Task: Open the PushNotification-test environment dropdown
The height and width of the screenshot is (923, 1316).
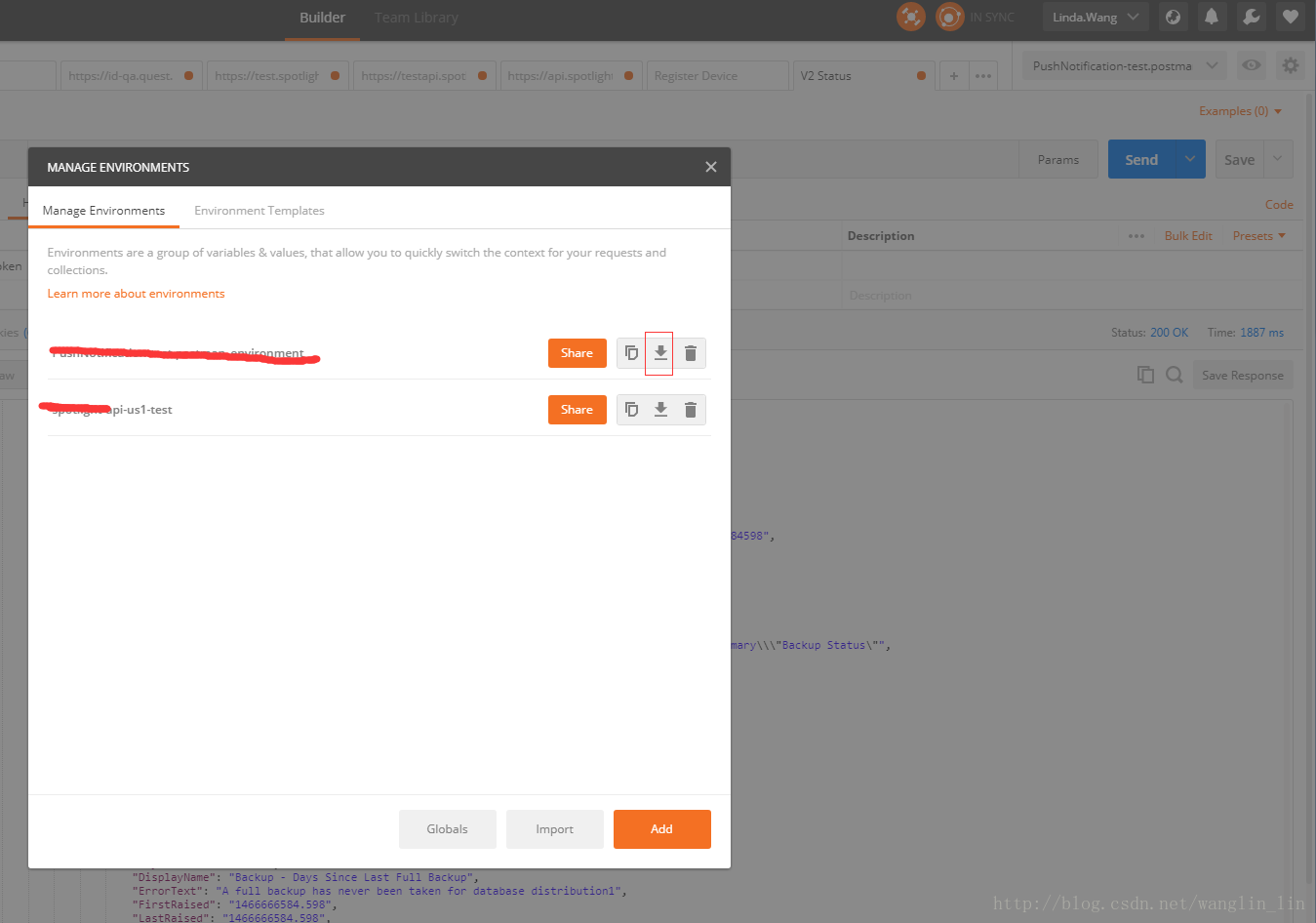Action: pos(1125,66)
